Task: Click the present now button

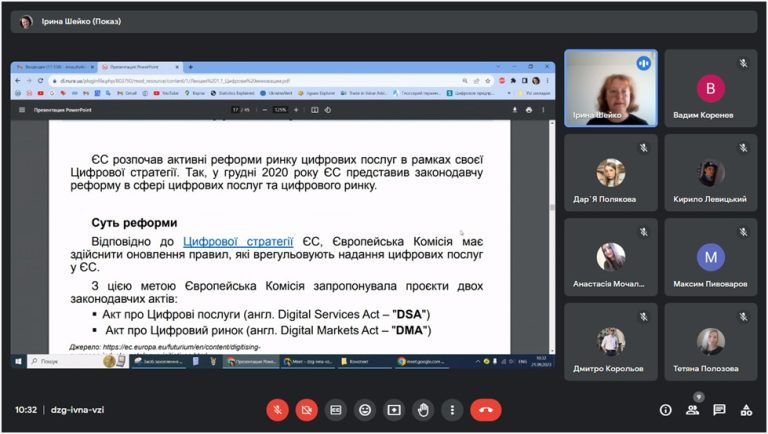Action: (394, 410)
